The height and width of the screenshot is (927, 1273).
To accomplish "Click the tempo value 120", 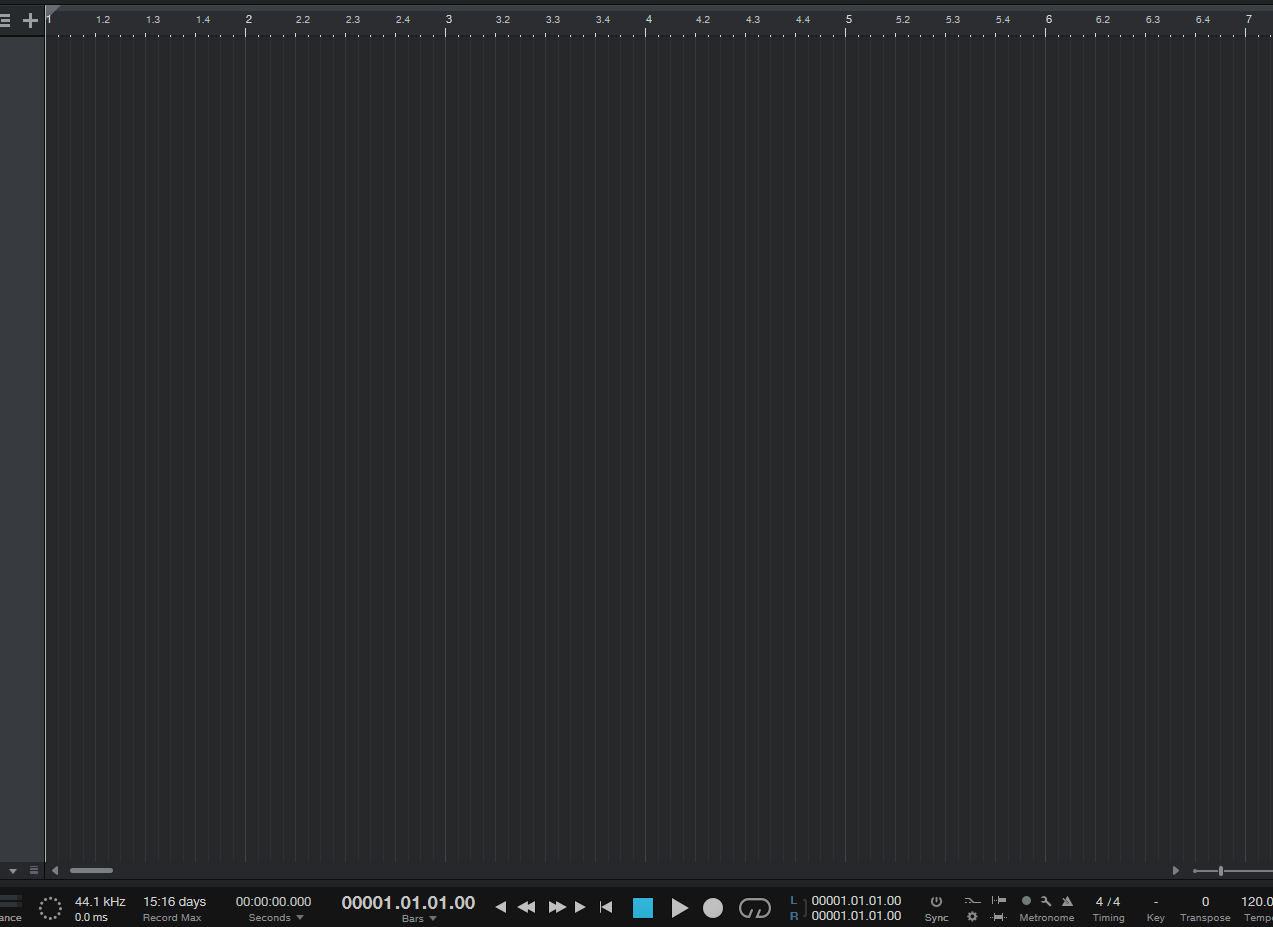I will point(1257,902).
